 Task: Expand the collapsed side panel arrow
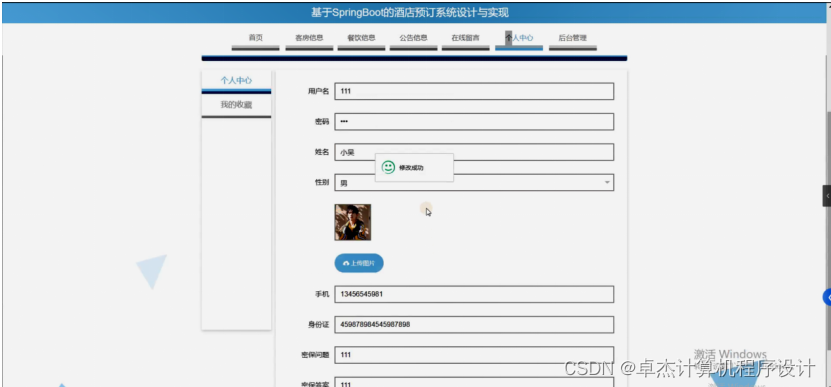click(x=827, y=196)
